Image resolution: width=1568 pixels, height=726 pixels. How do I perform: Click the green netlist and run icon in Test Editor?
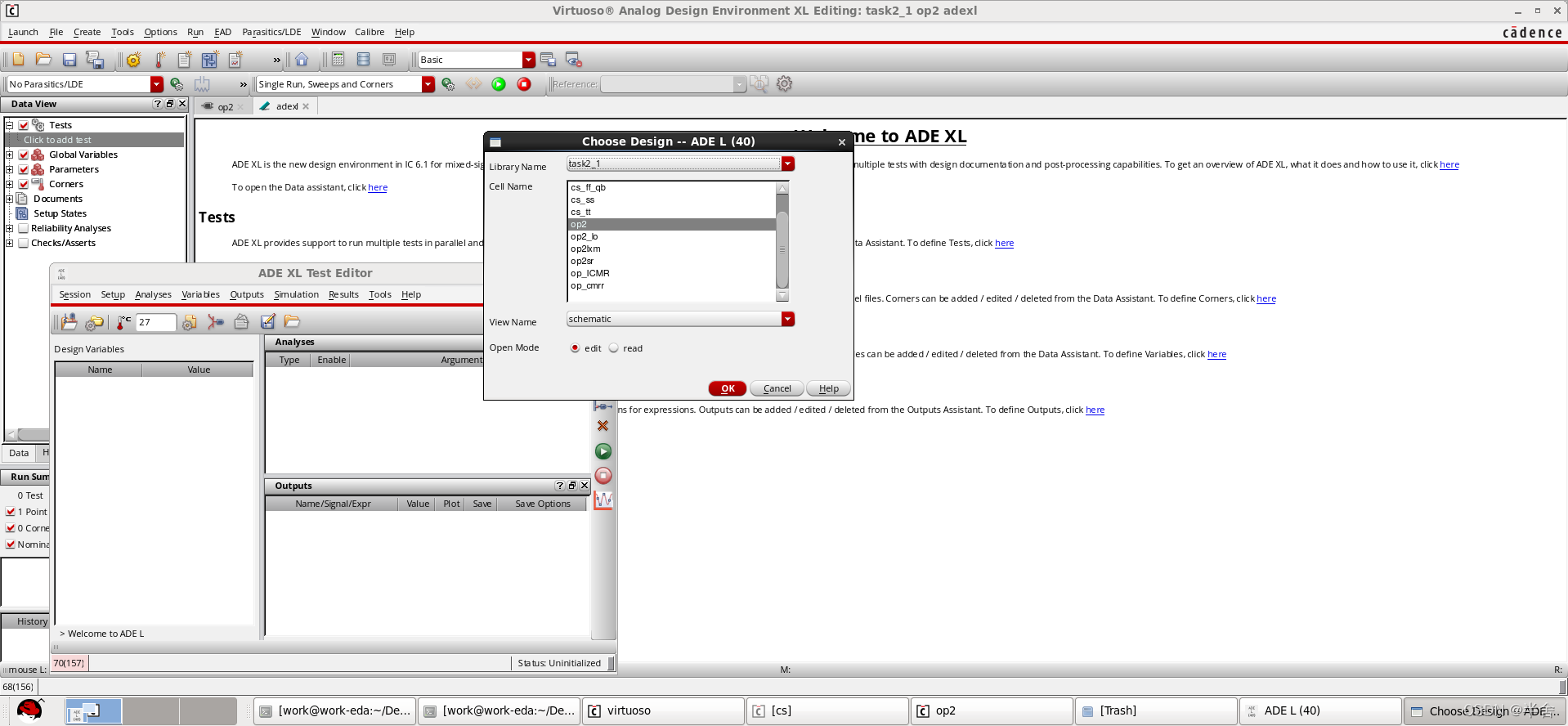(603, 451)
